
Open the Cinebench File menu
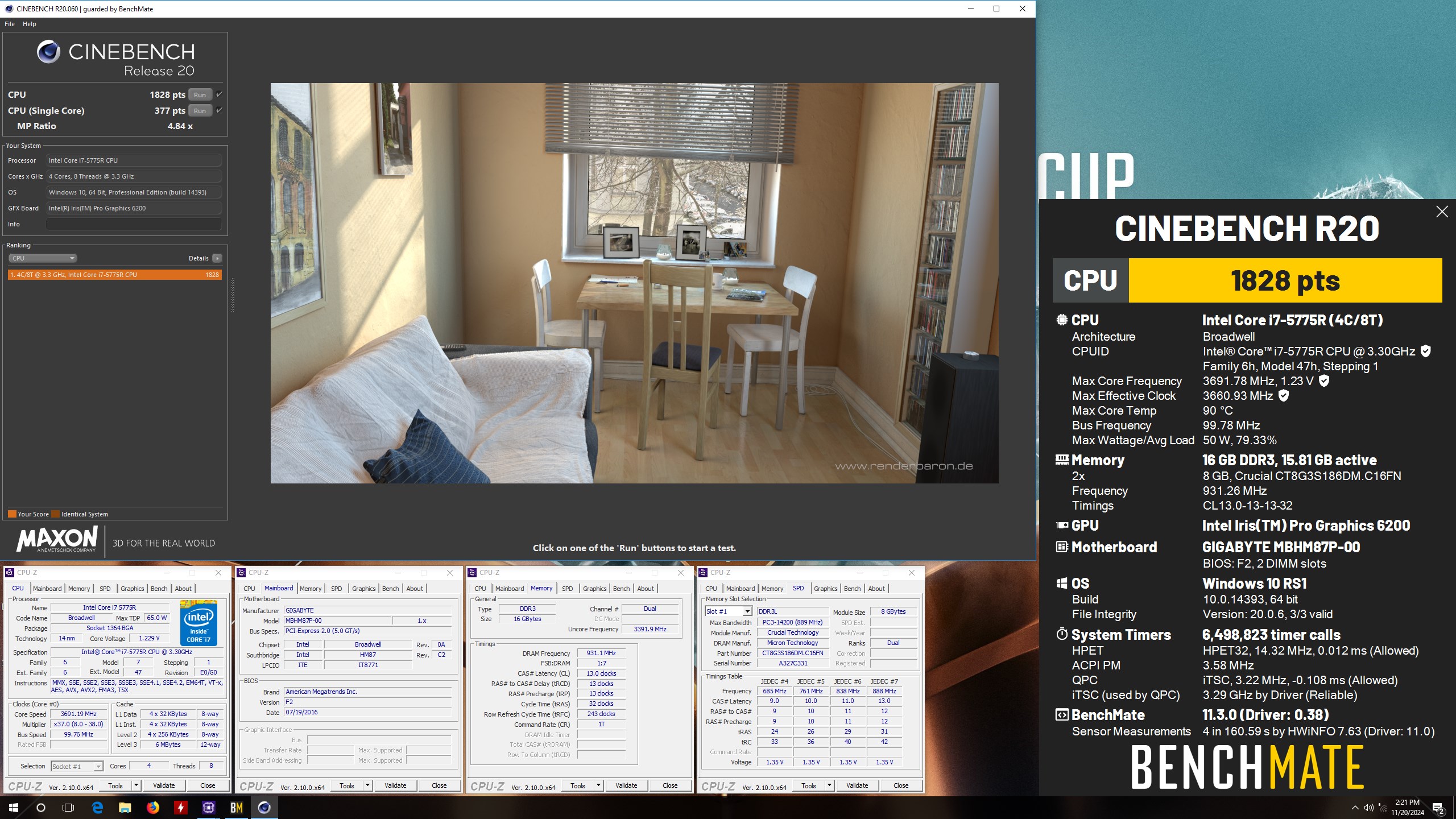pyautogui.click(x=10, y=24)
